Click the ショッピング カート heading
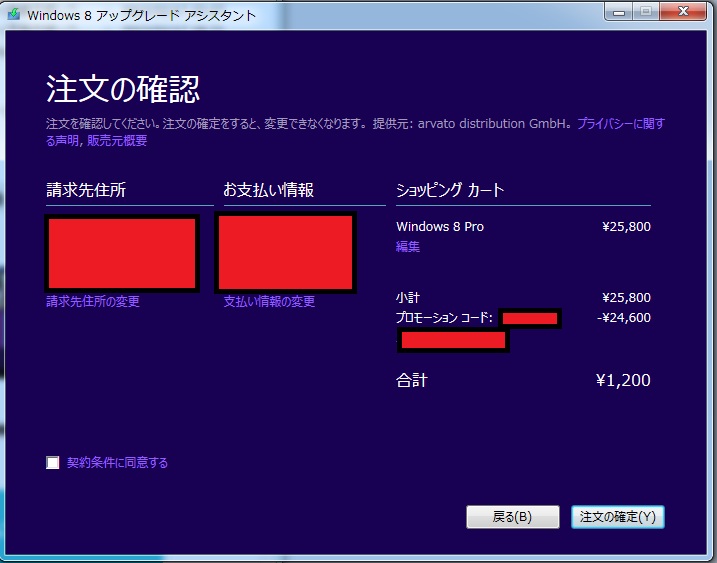717x563 pixels. click(450, 190)
